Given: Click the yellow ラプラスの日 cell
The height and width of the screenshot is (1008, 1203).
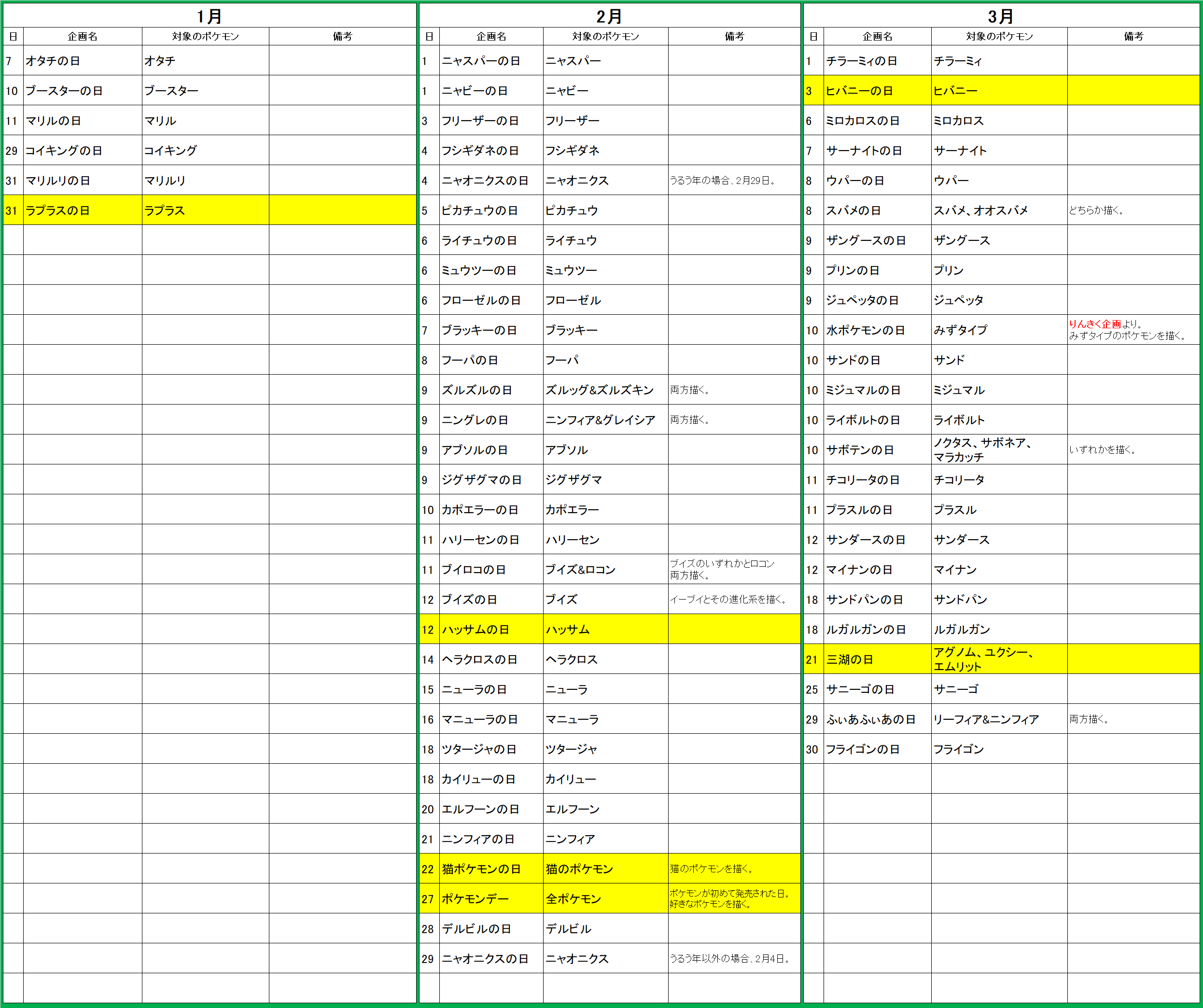Looking at the screenshot, I should click(x=57, y=210).
